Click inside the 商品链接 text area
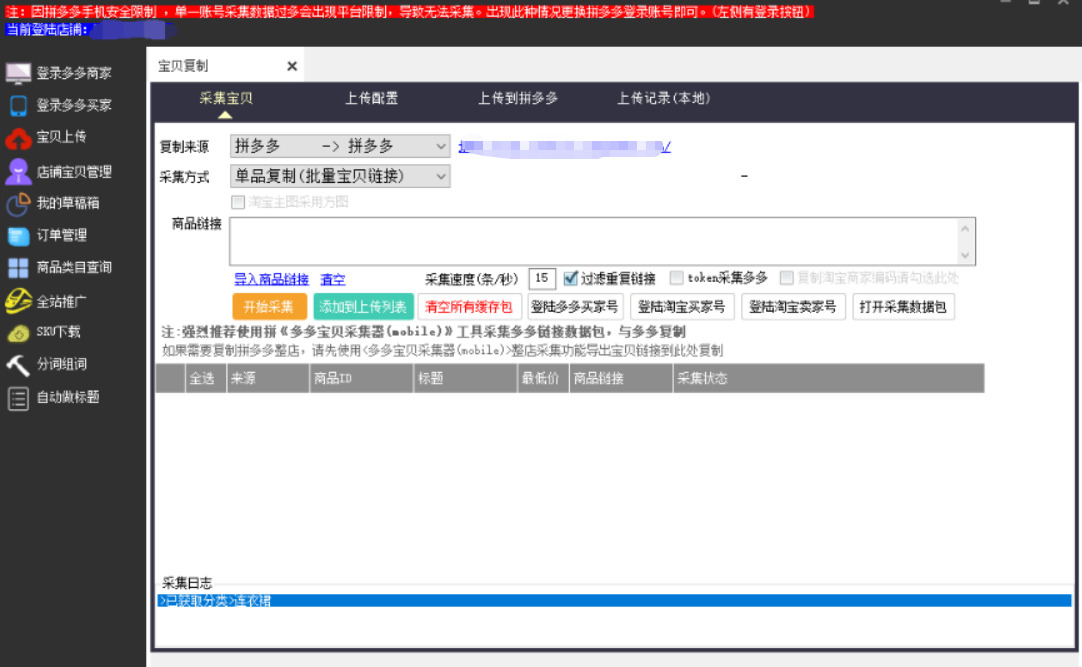 pos(592,241)
